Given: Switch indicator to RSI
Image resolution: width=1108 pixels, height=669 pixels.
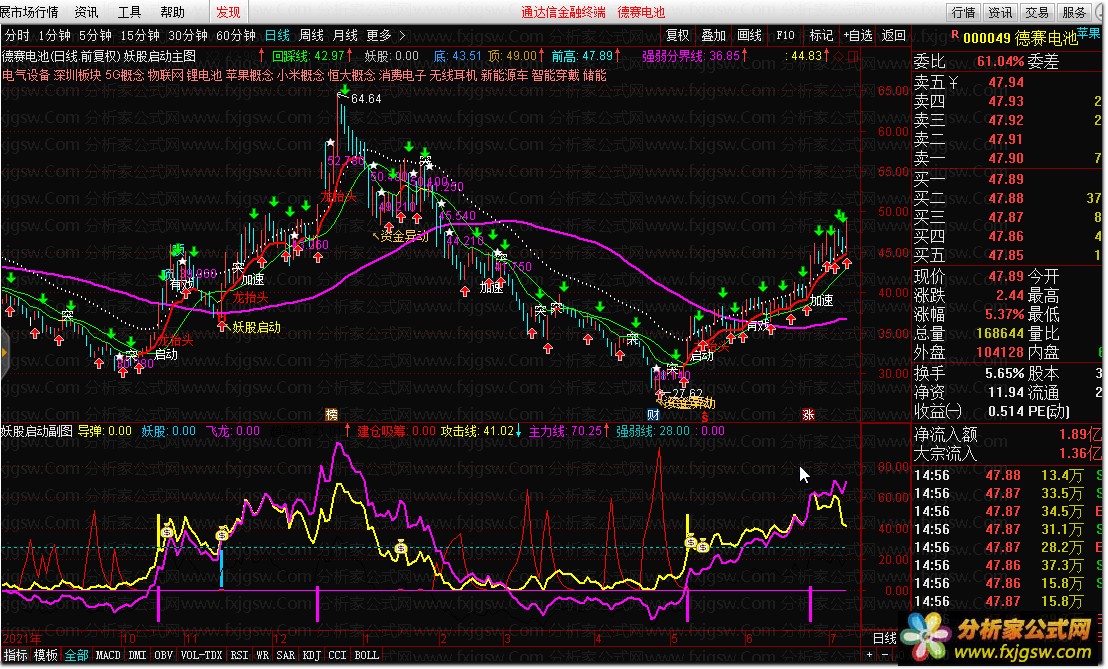Looking at the screenshot, I should (240, 656).
